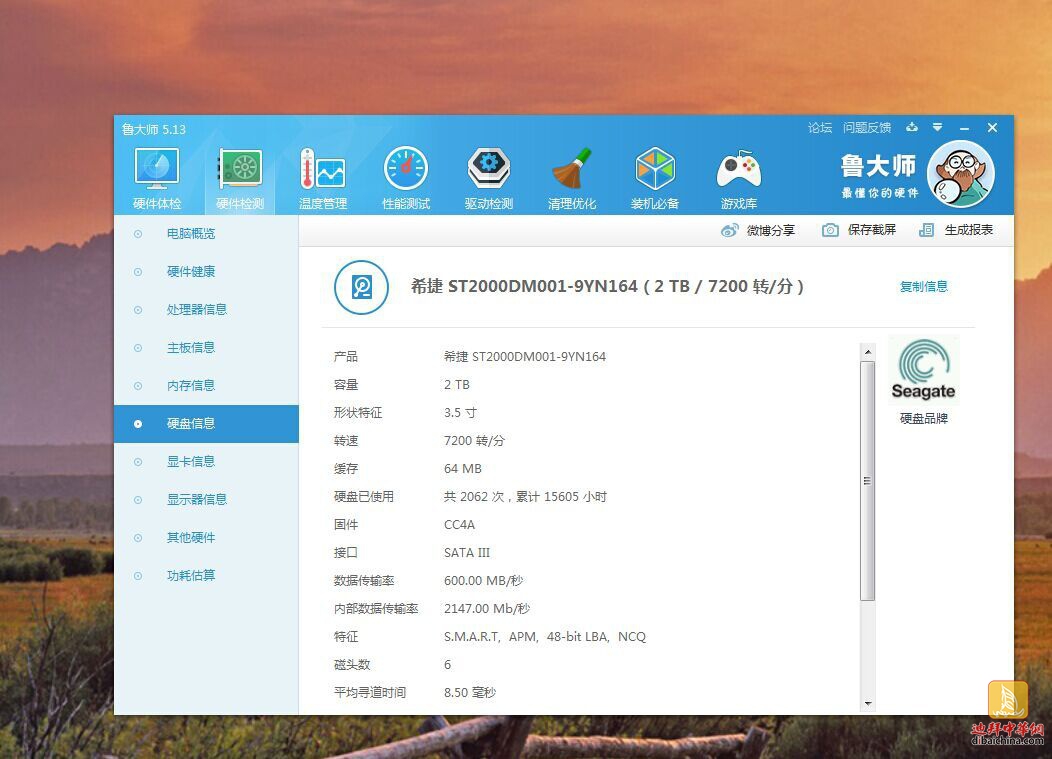Click the capacity value 2 TB

point(457,385)
